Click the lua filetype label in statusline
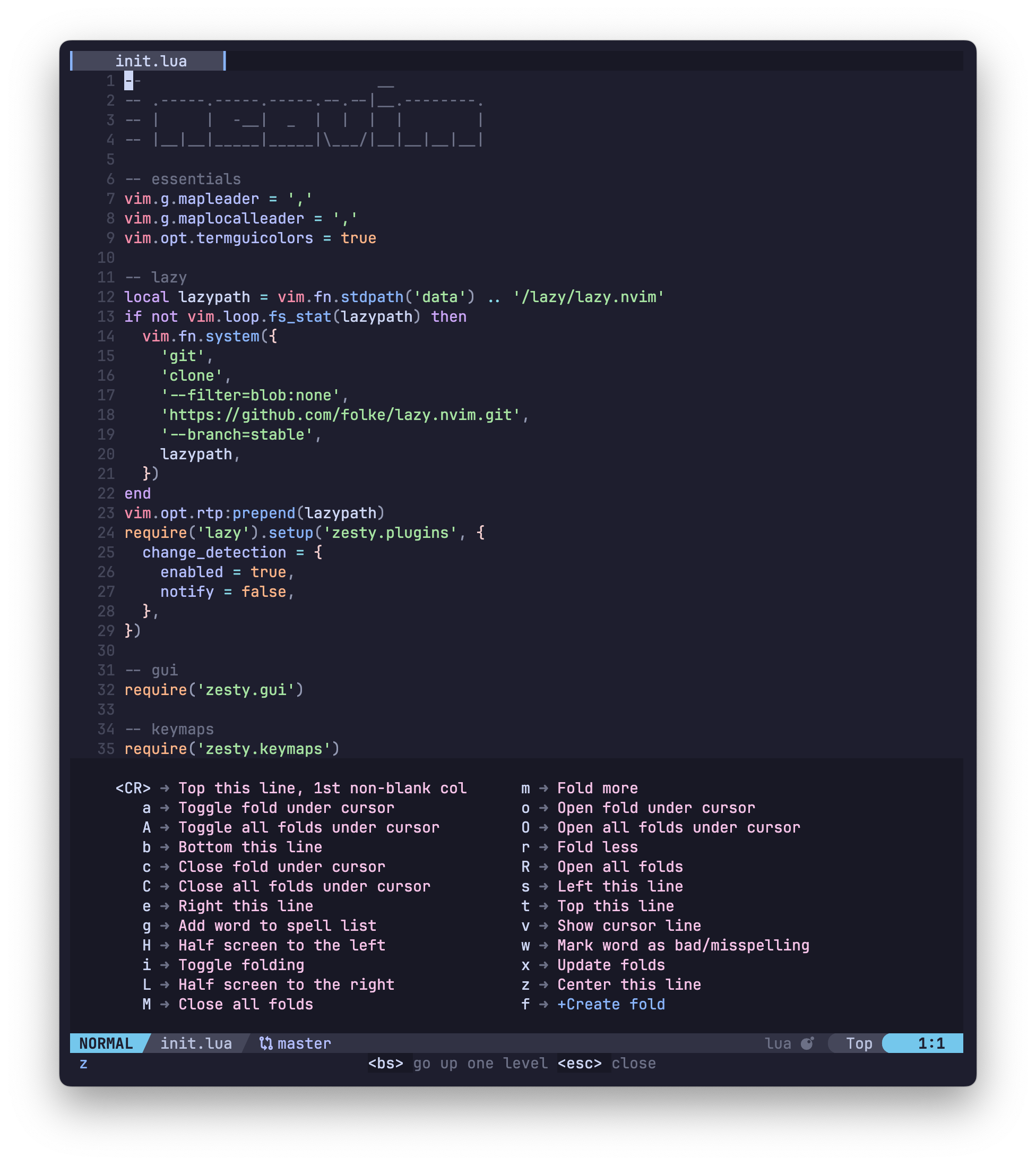 point(778,1043)
